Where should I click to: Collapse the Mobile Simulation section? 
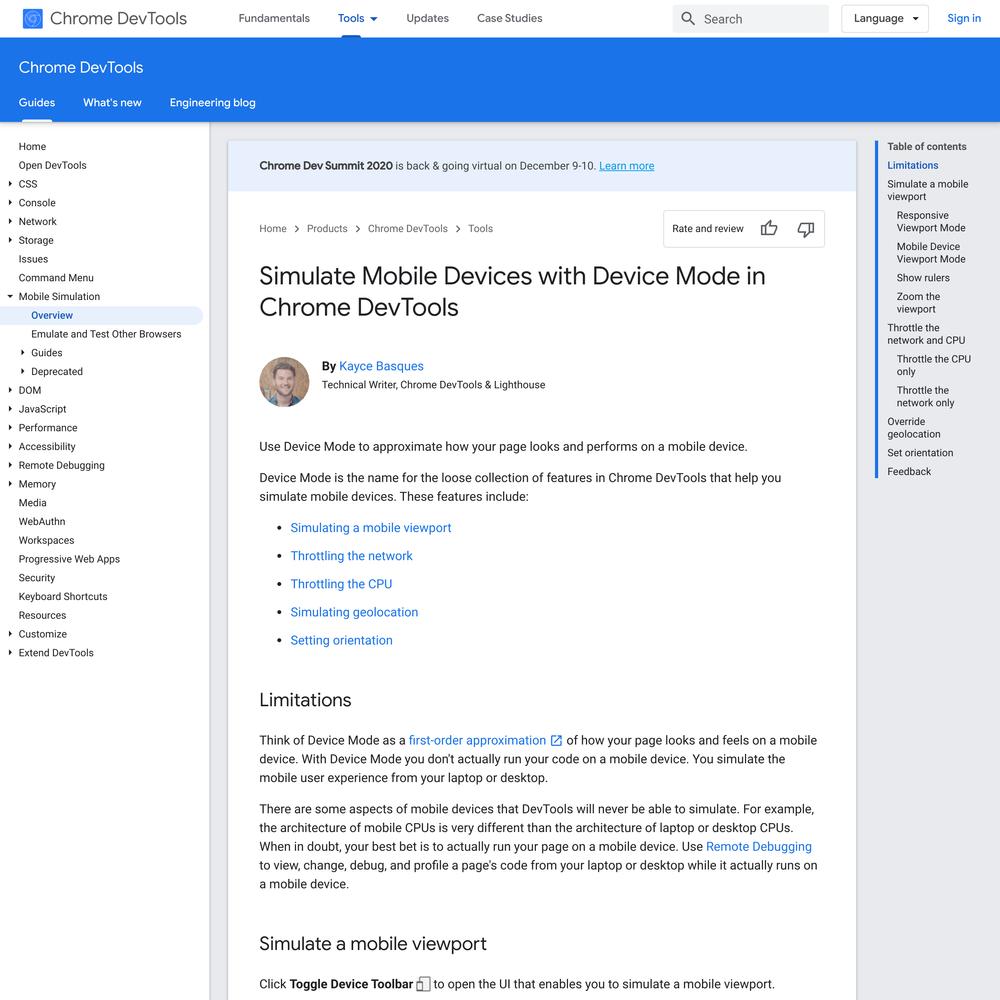10,297
